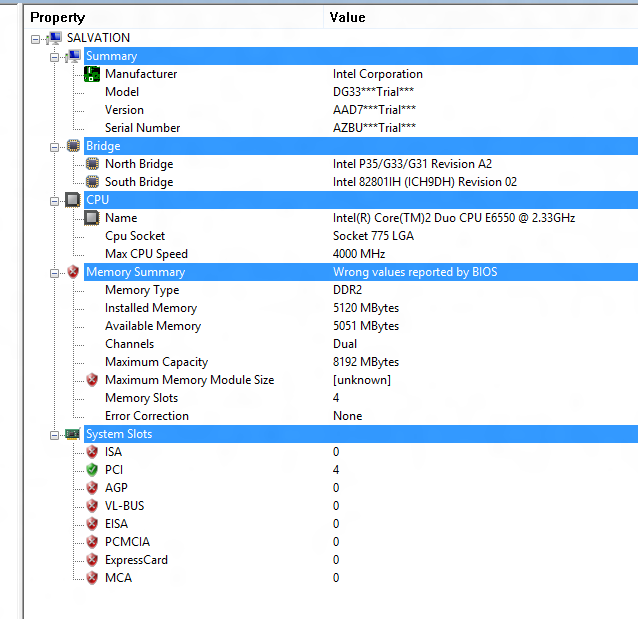Click the MCA red shield icon
Viewport: 638px width, 619px height.
[92, 577]
